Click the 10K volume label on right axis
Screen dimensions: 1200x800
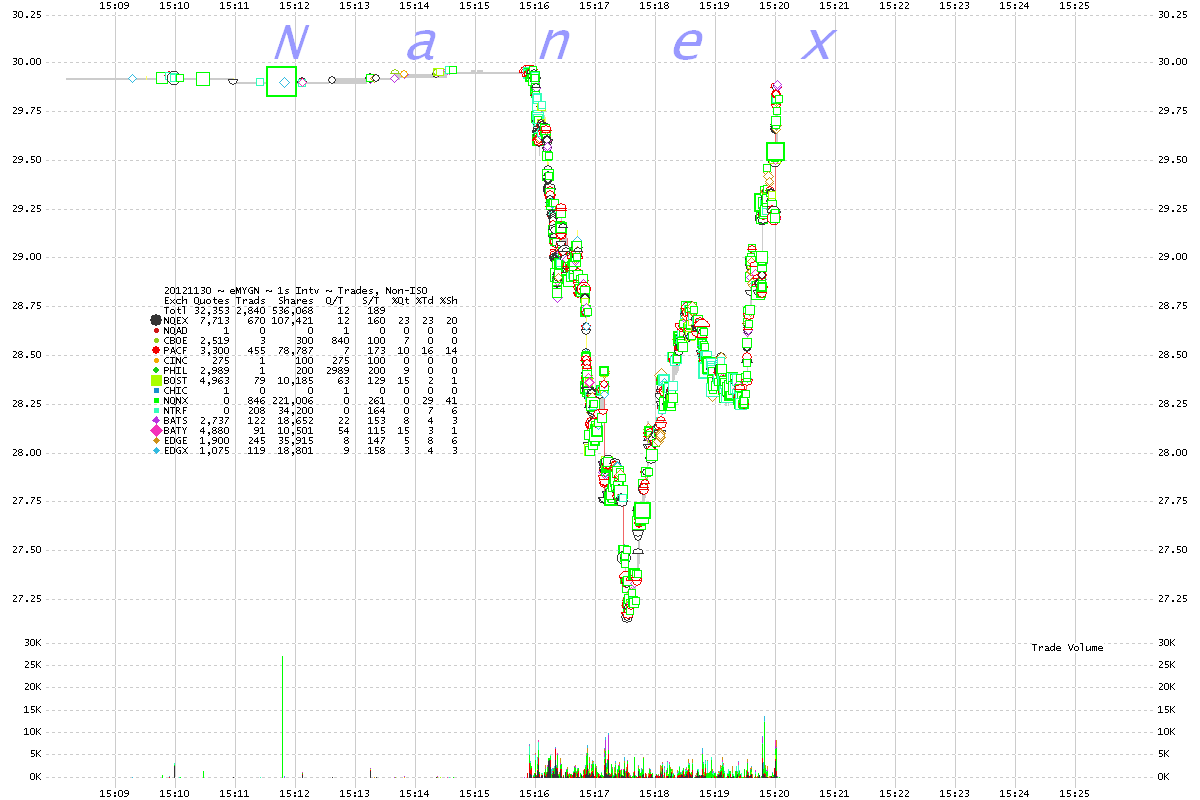coord(1166,732)
